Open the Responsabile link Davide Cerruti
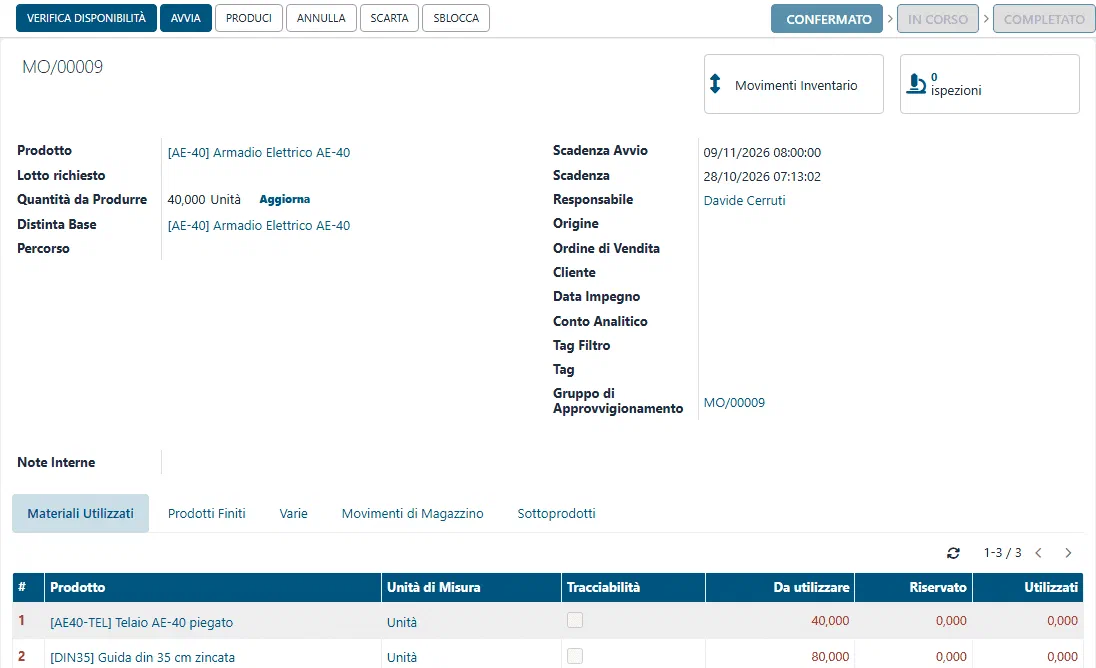The width and height of the screenshot is (1096, 668). [744, 201]
